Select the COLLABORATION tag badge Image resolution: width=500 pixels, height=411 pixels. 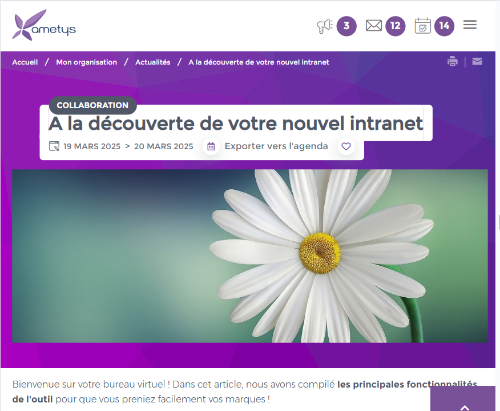pyautogui.click(x=93, y=105)
